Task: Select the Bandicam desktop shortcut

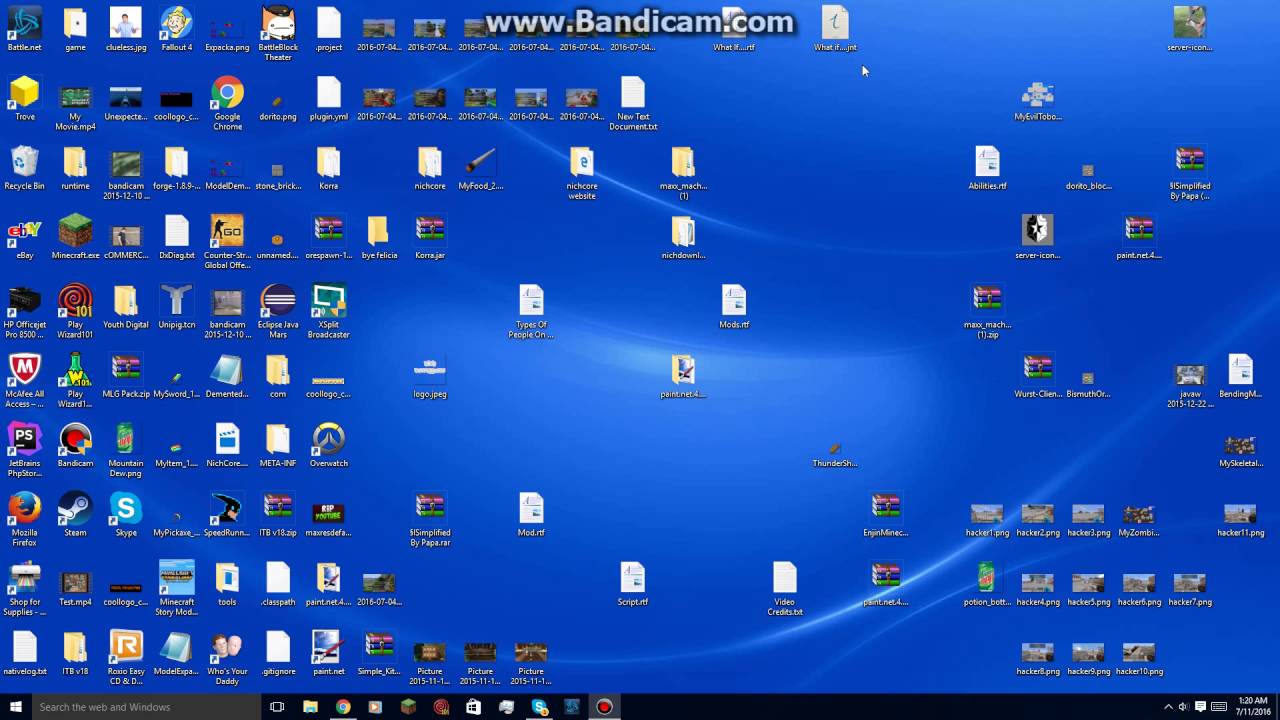Action: 75,444
